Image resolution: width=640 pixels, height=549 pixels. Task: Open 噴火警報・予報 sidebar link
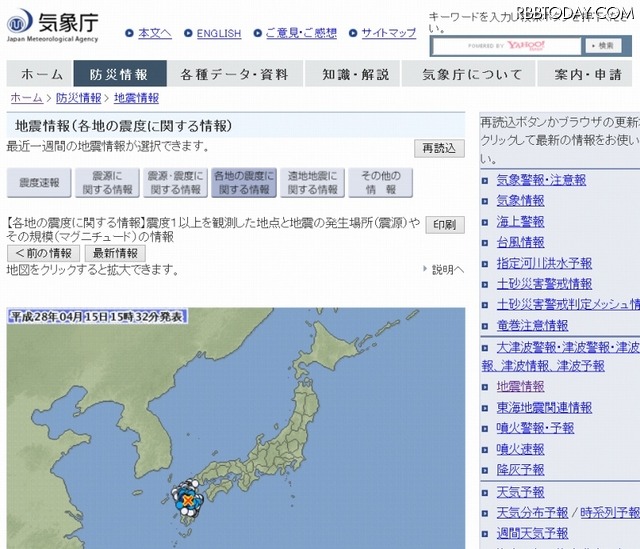click(x=535, y=428)
